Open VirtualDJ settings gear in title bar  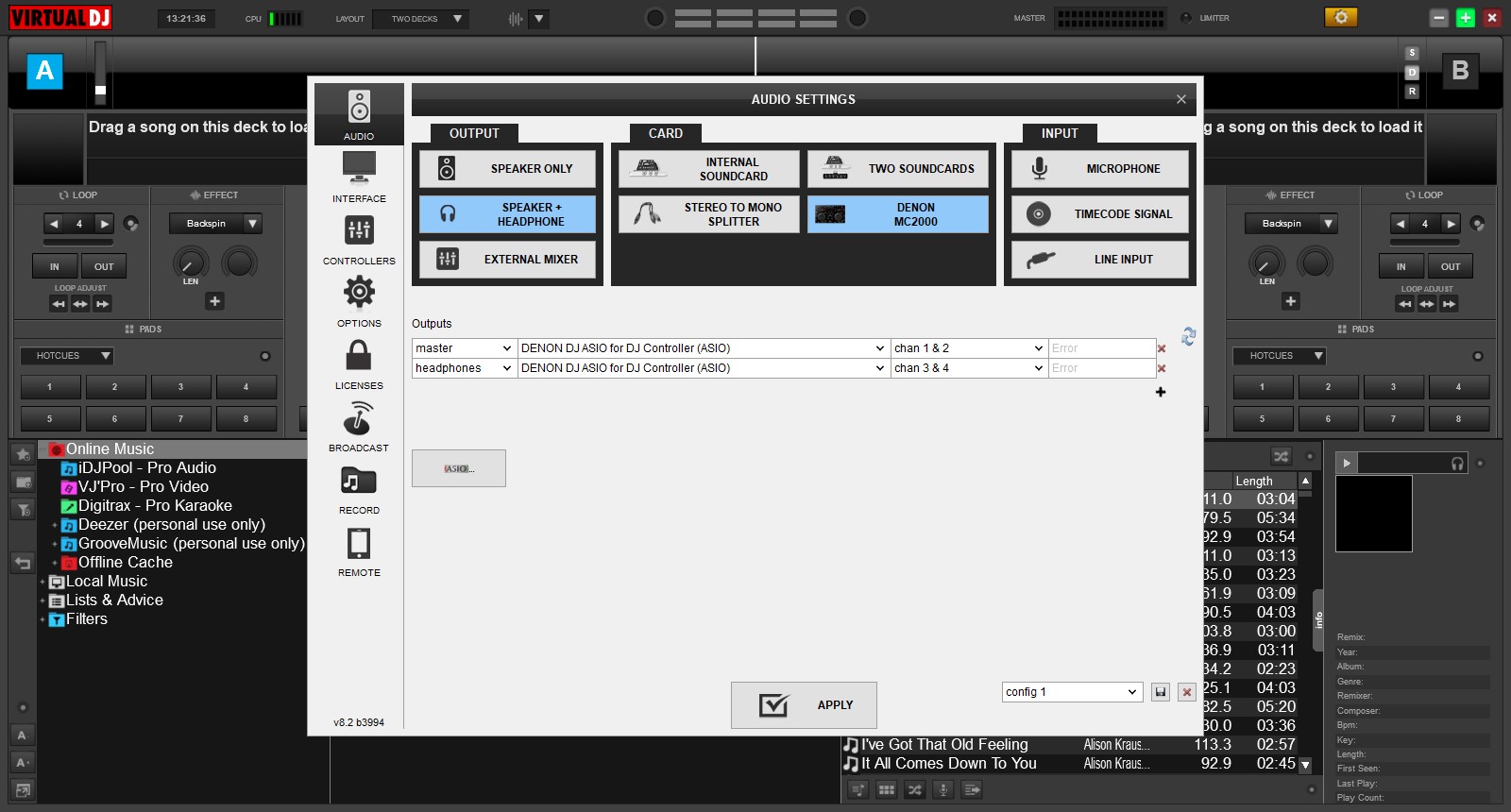[1340, 17]
